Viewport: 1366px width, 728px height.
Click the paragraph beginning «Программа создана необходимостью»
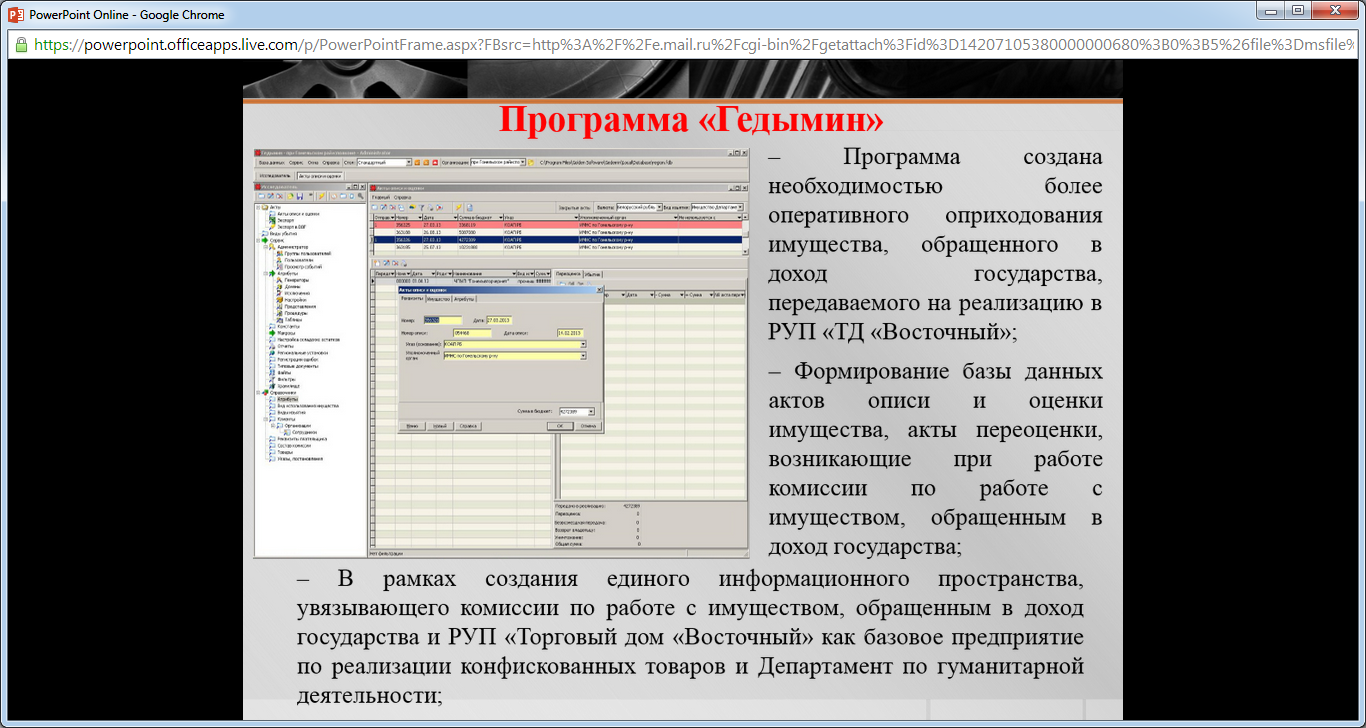click(x=935, y=244)
